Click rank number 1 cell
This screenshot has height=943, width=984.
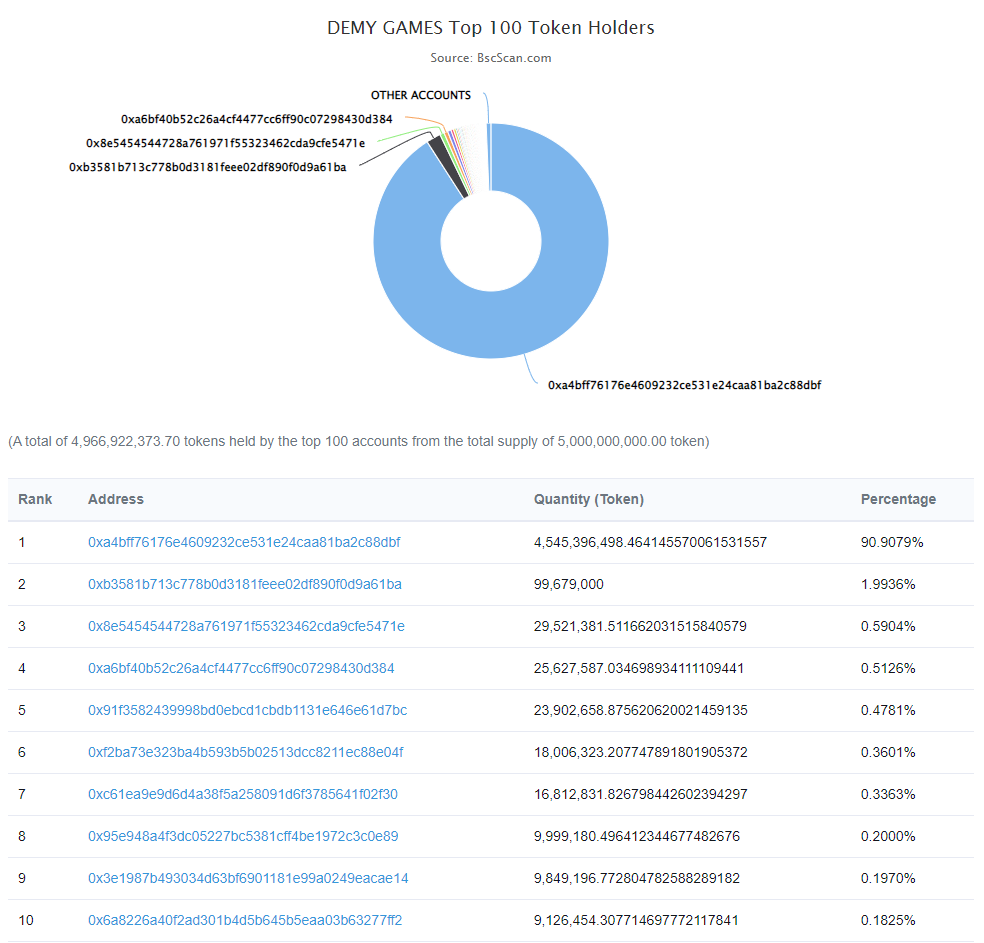coord(22,542)
